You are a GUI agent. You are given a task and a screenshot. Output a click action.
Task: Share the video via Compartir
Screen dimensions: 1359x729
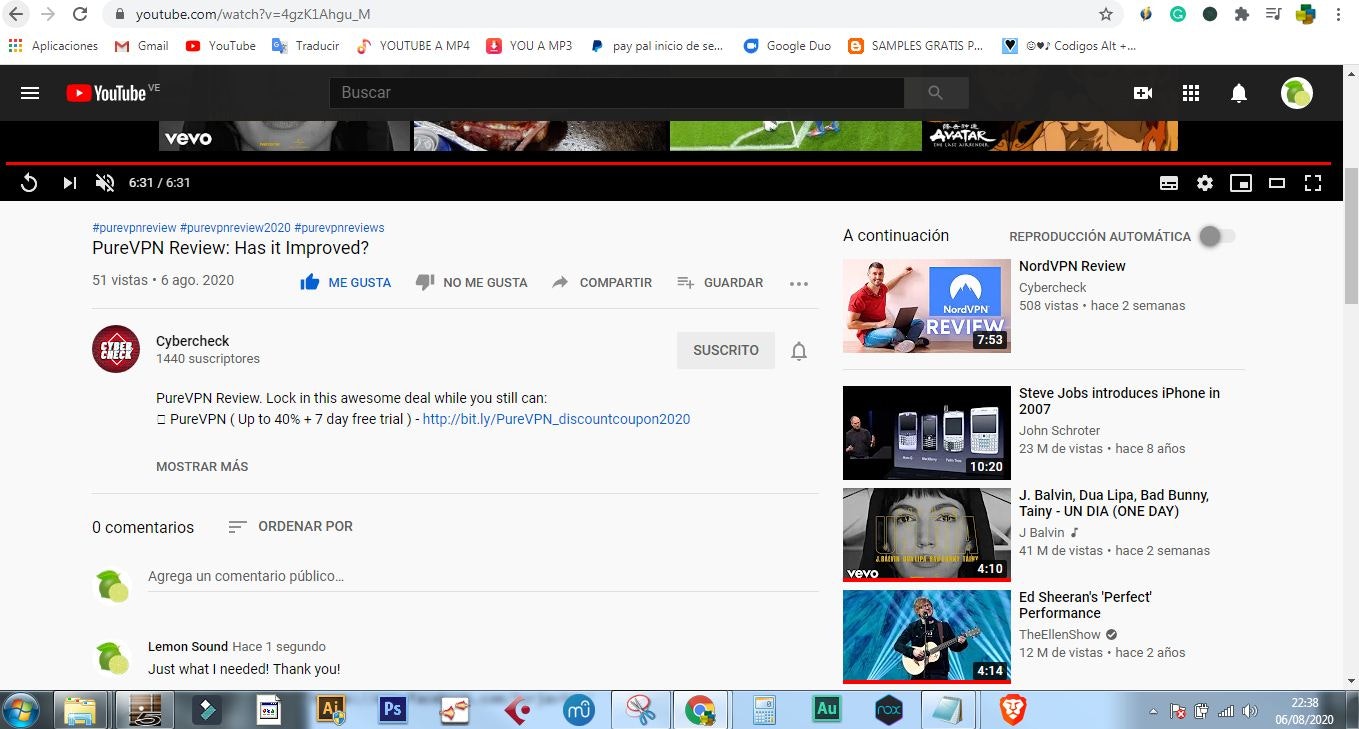[x=602, y=283]
